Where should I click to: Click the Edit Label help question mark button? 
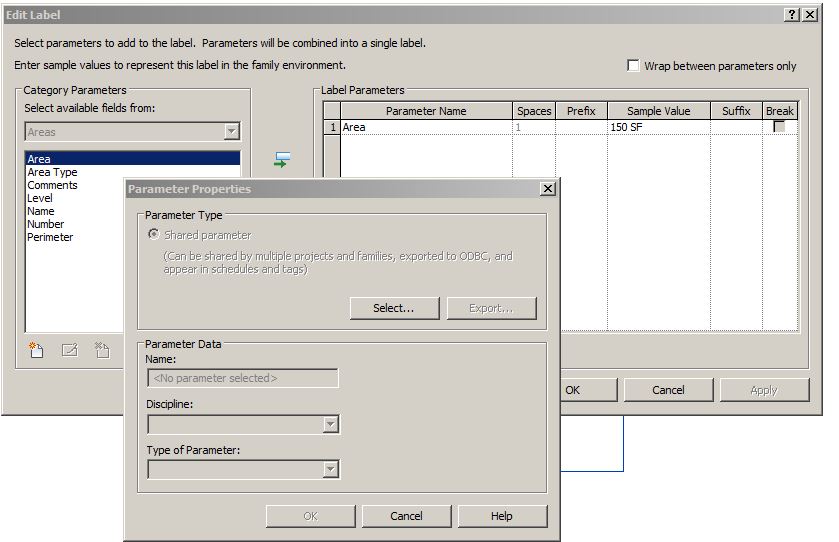792,14
